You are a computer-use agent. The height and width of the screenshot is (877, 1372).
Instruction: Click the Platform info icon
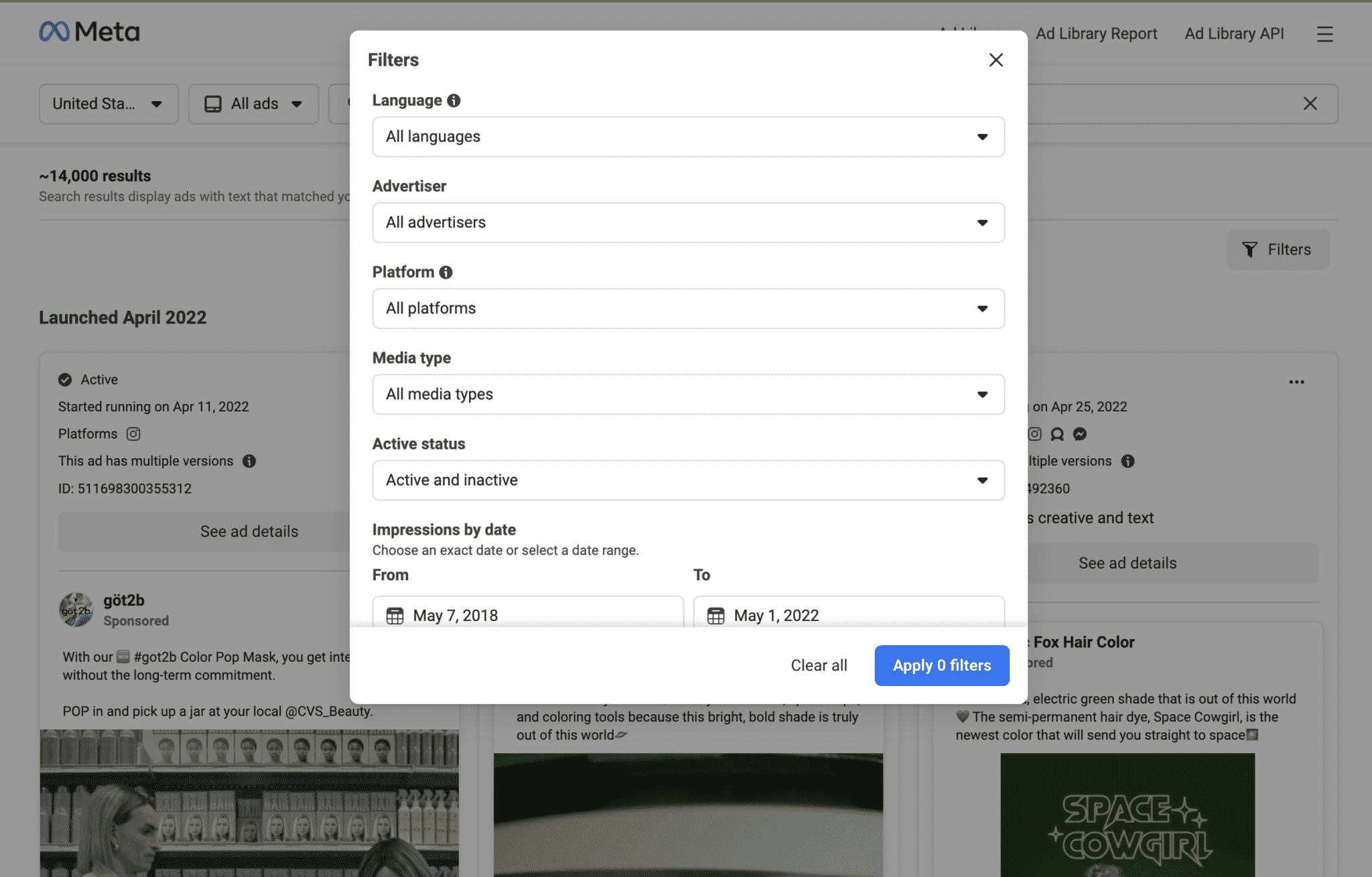click(x=446, y=272)
